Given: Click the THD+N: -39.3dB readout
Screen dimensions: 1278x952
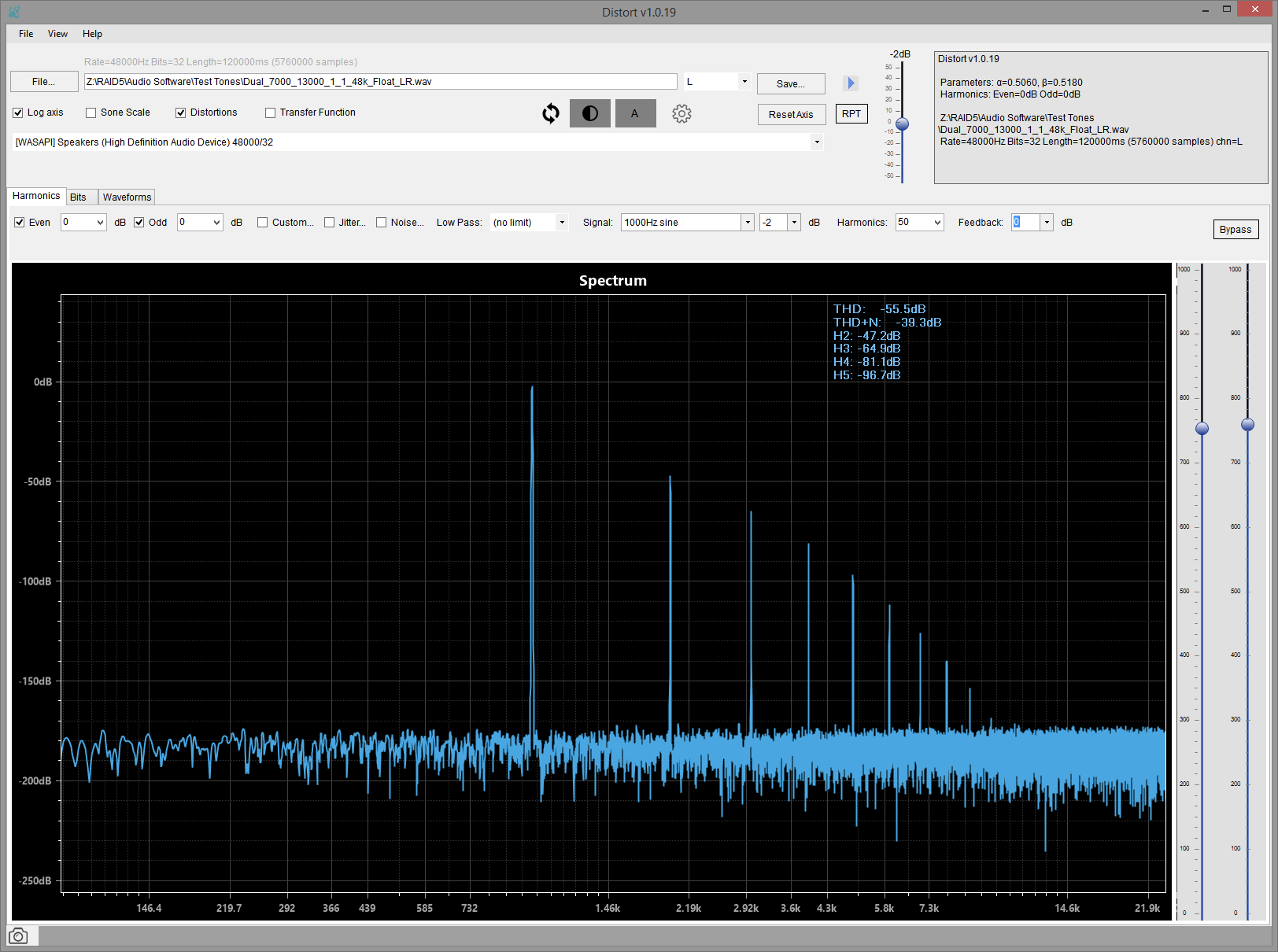Looking at the screenshot, I should point(887,323).
